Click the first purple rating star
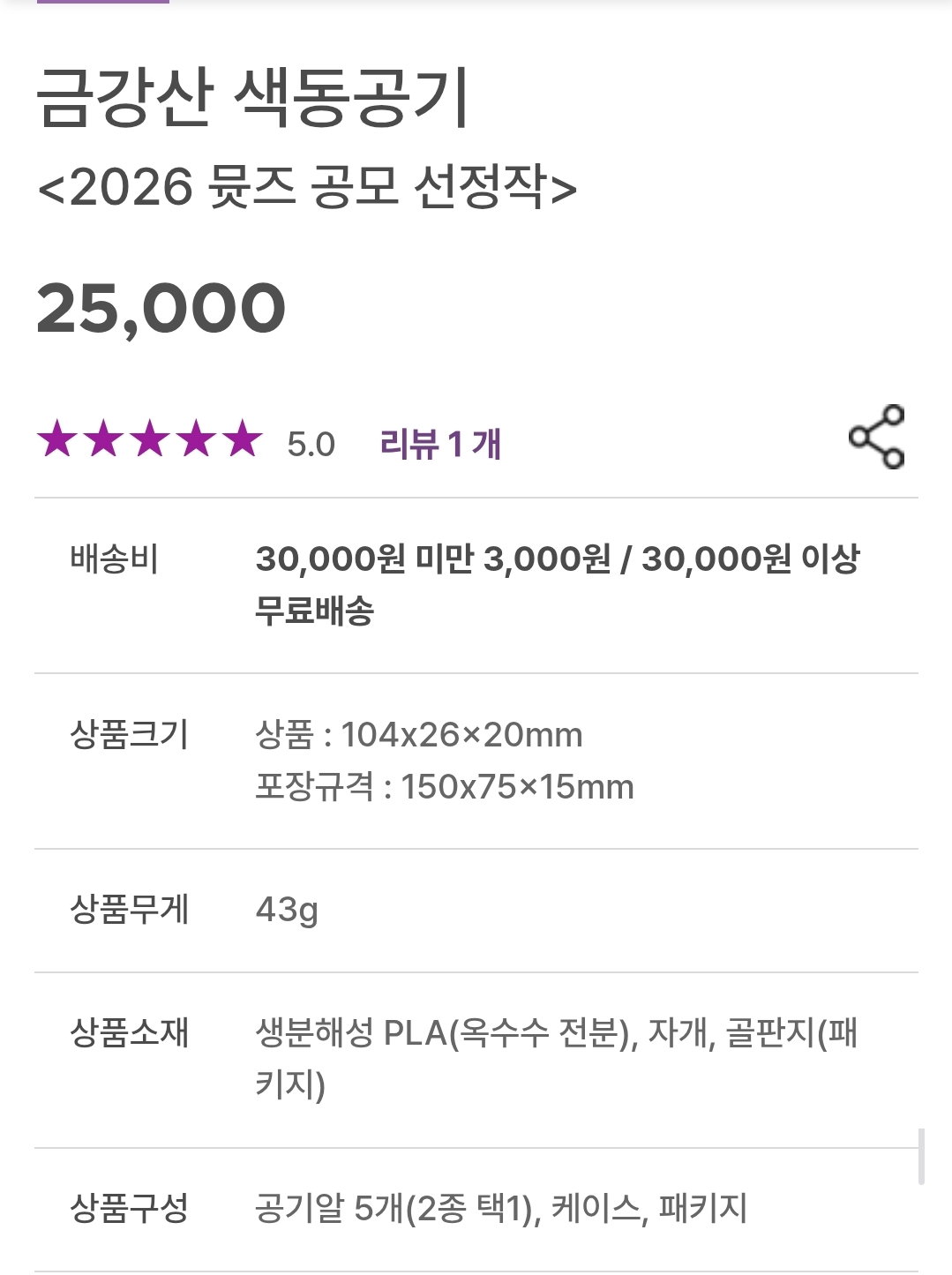952x1275 pixels. click(x=57, y=439)
